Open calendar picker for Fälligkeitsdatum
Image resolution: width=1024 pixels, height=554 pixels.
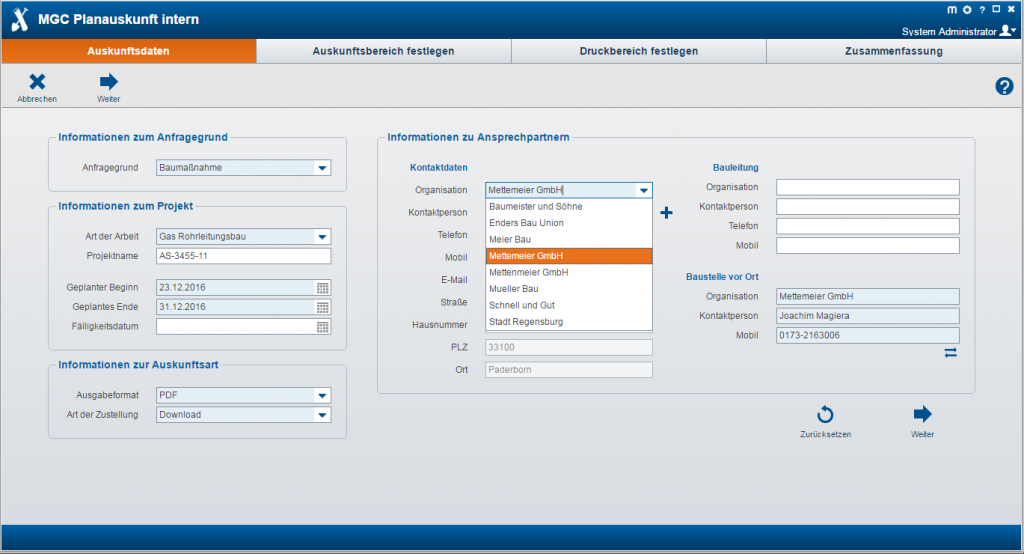coord(322,327)
